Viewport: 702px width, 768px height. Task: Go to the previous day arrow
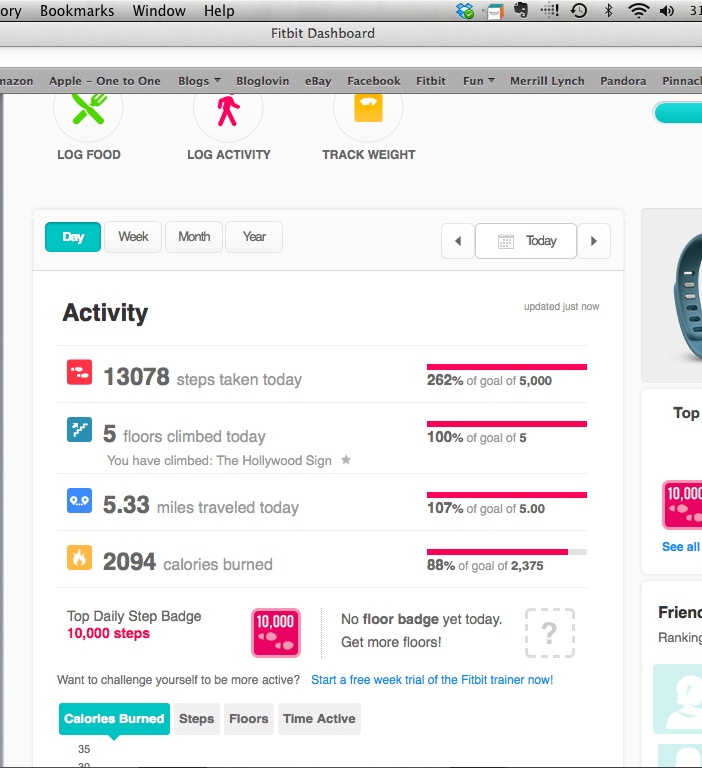point(458,241)
